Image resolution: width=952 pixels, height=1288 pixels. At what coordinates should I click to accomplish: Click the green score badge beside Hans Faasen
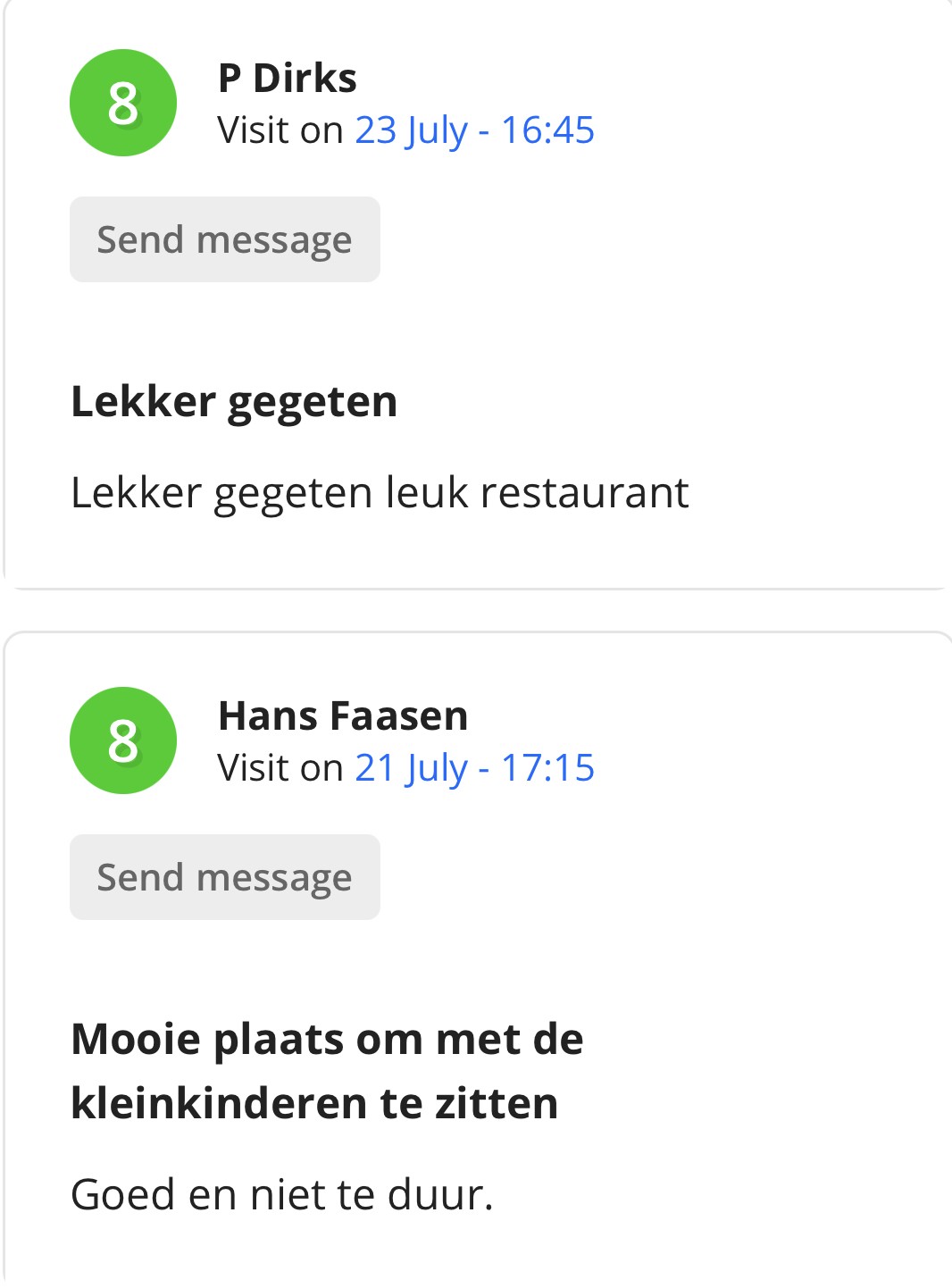click(123, 740)
